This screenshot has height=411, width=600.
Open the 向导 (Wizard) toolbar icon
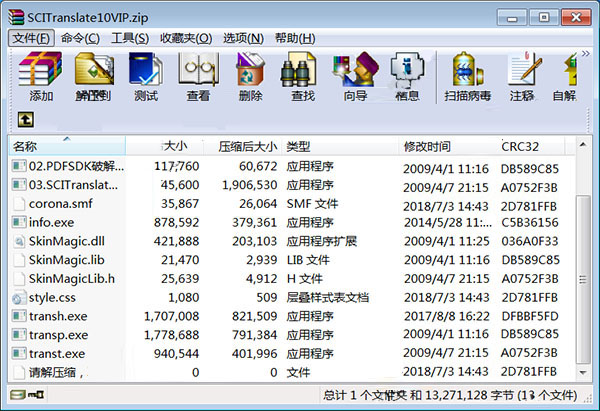[x=355, y=69]
